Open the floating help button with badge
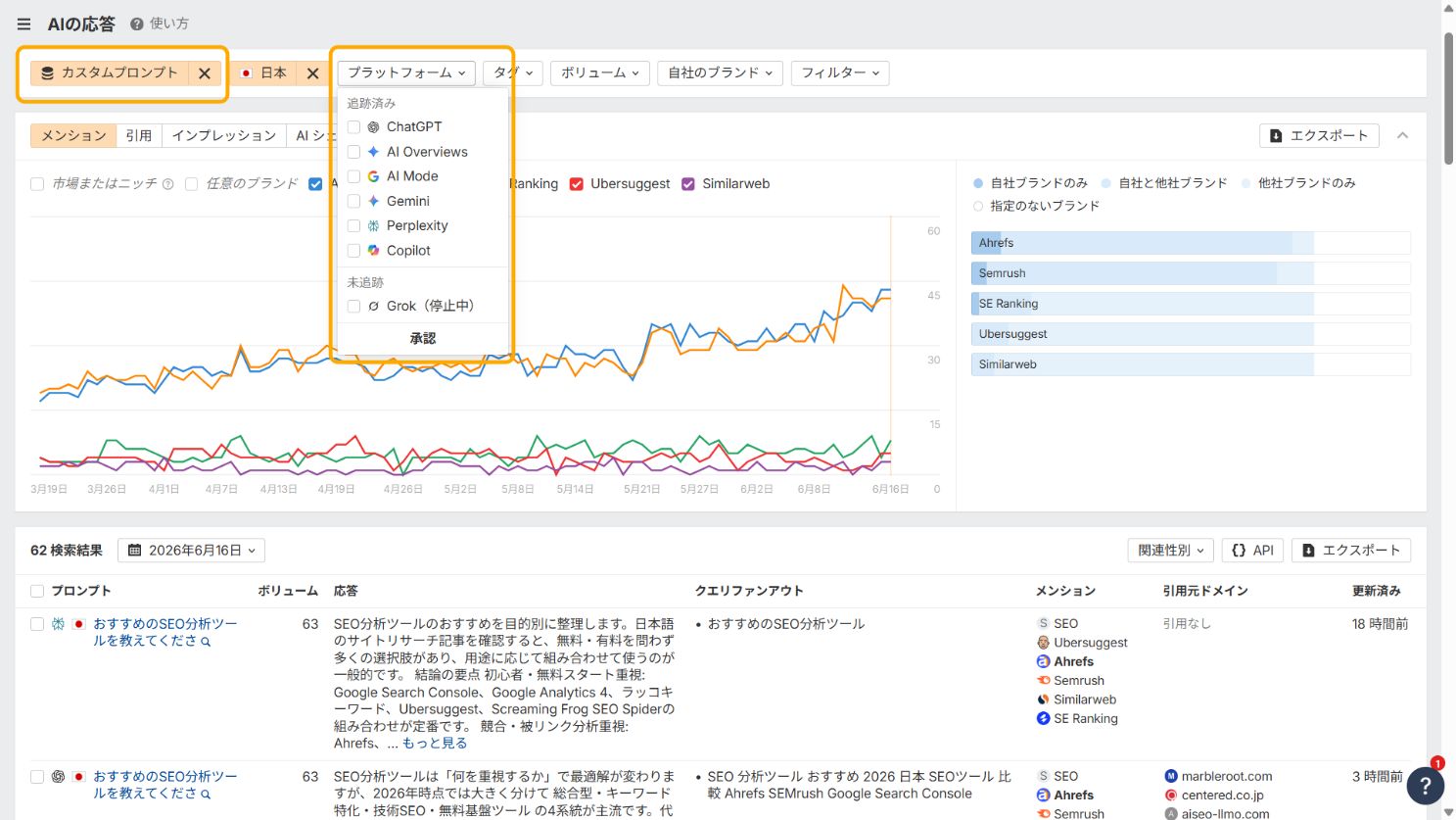This screenshot has height=820, width=1456. click(1426, 785)
